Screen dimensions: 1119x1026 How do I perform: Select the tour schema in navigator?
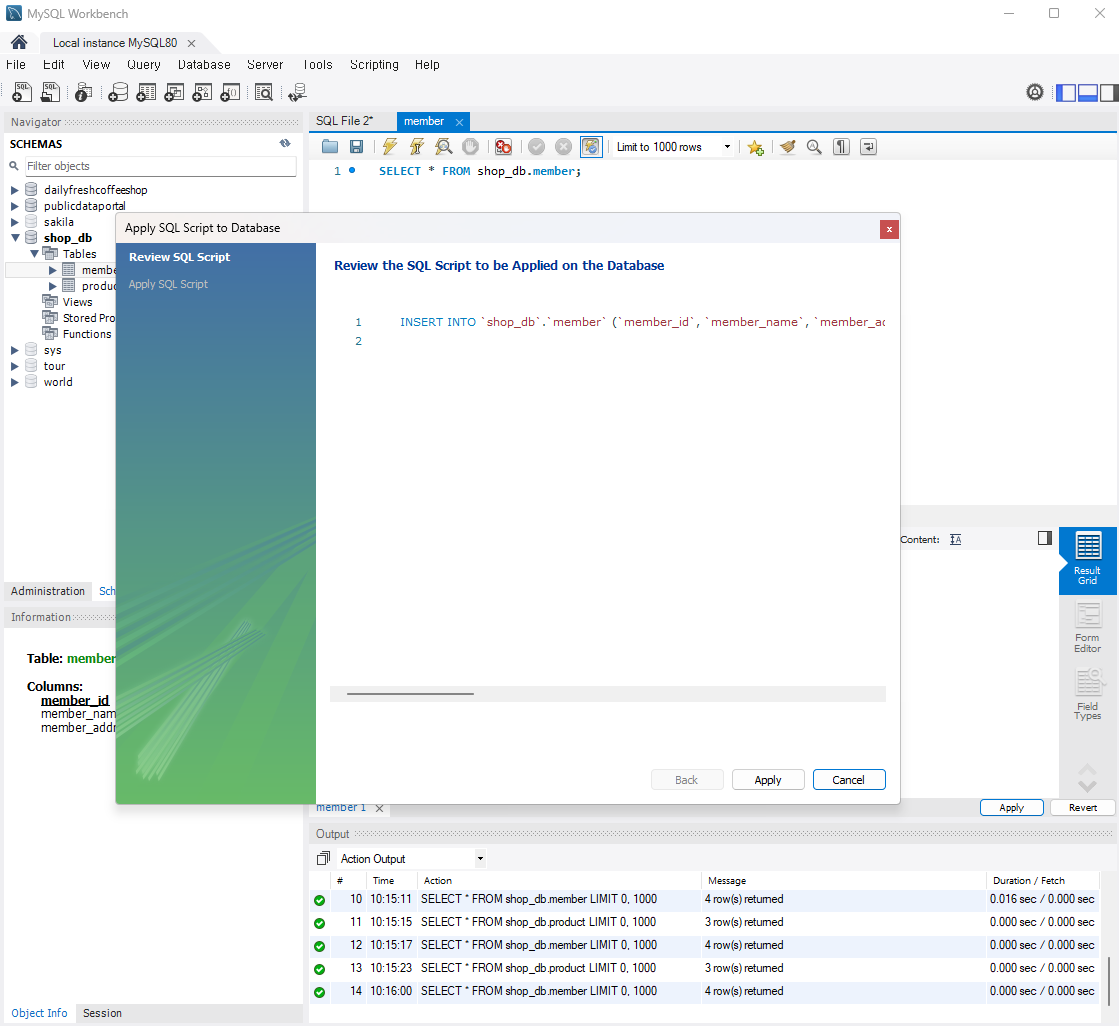(54, 366)
